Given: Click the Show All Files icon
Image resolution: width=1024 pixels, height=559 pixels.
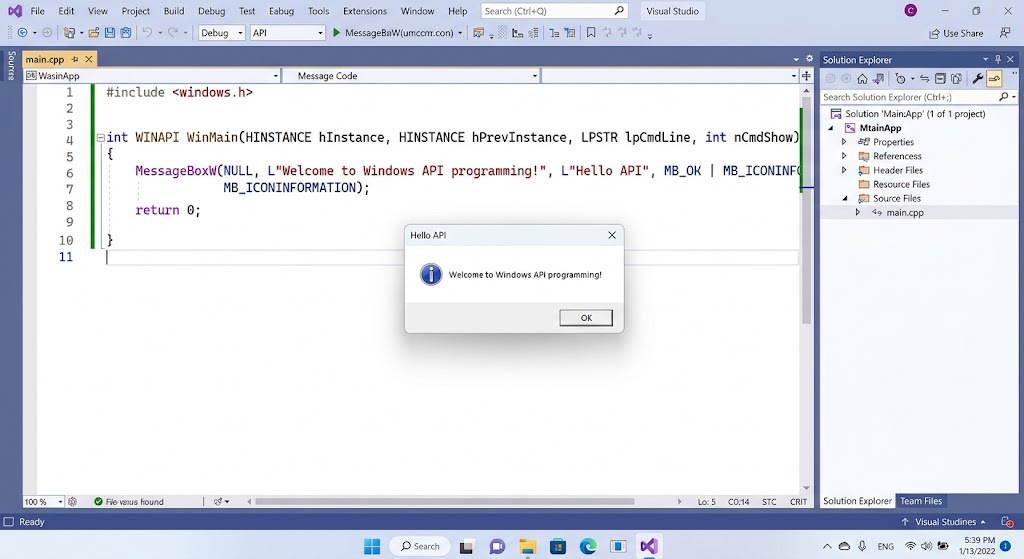Looking at the screenshot, I should point(957,78).
